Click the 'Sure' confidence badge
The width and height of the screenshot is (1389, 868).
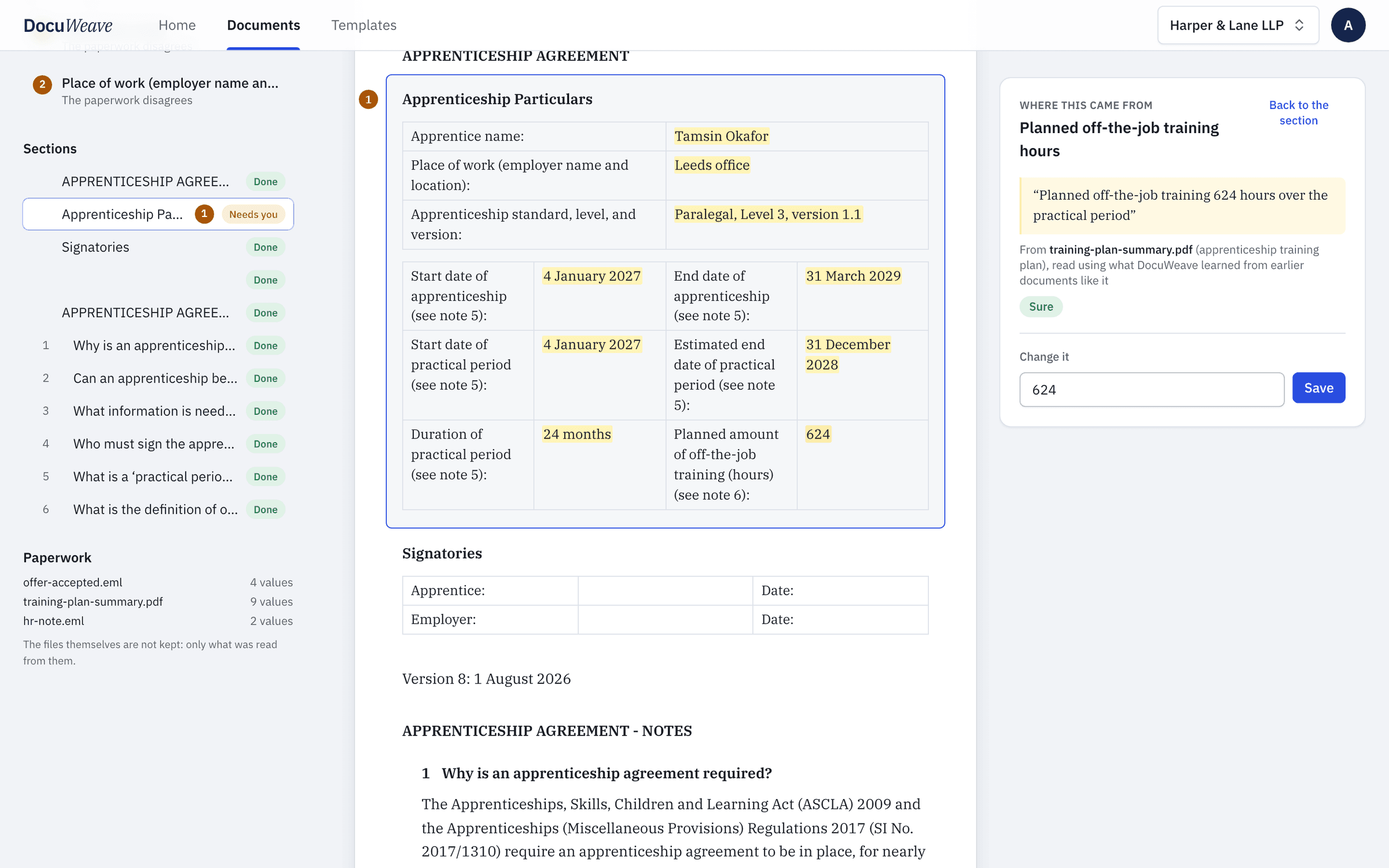click(1041, 307)
